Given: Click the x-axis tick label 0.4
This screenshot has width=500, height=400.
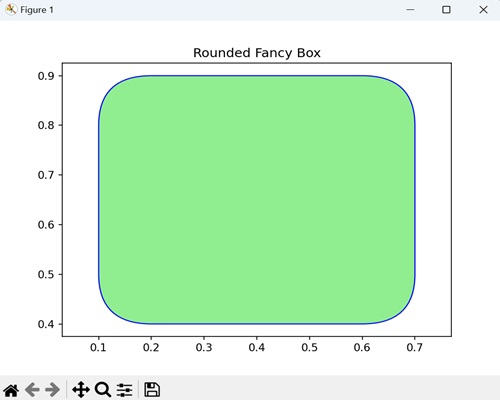Looking at the screenshot, I should [257, 347].
